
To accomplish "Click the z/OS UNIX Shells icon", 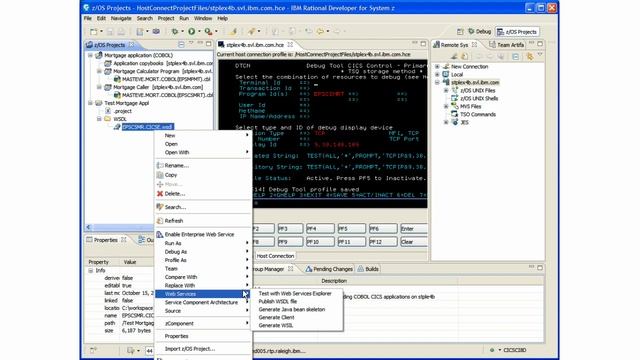I will tap(454, 98).
